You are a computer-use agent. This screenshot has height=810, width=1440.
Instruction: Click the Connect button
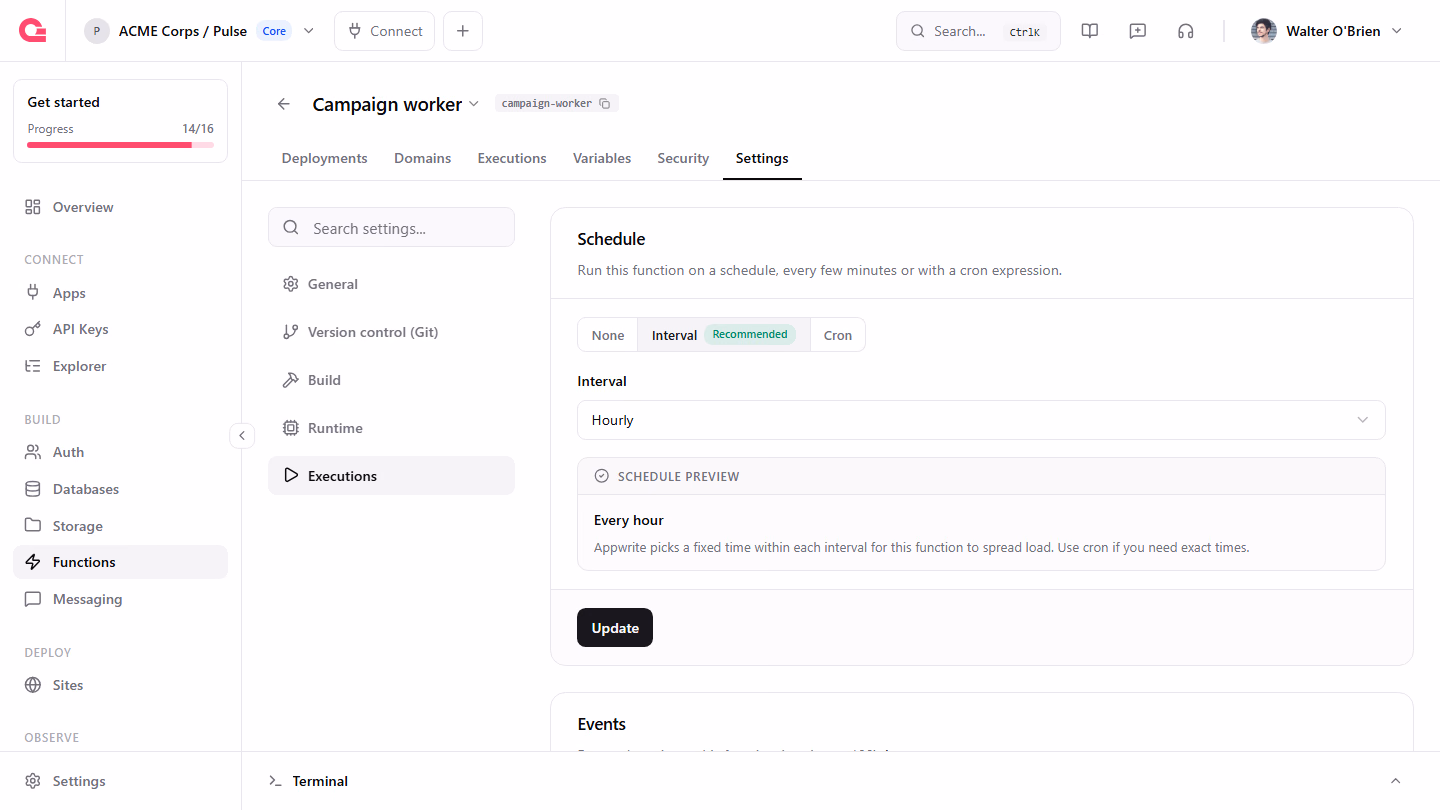(385, 31)
